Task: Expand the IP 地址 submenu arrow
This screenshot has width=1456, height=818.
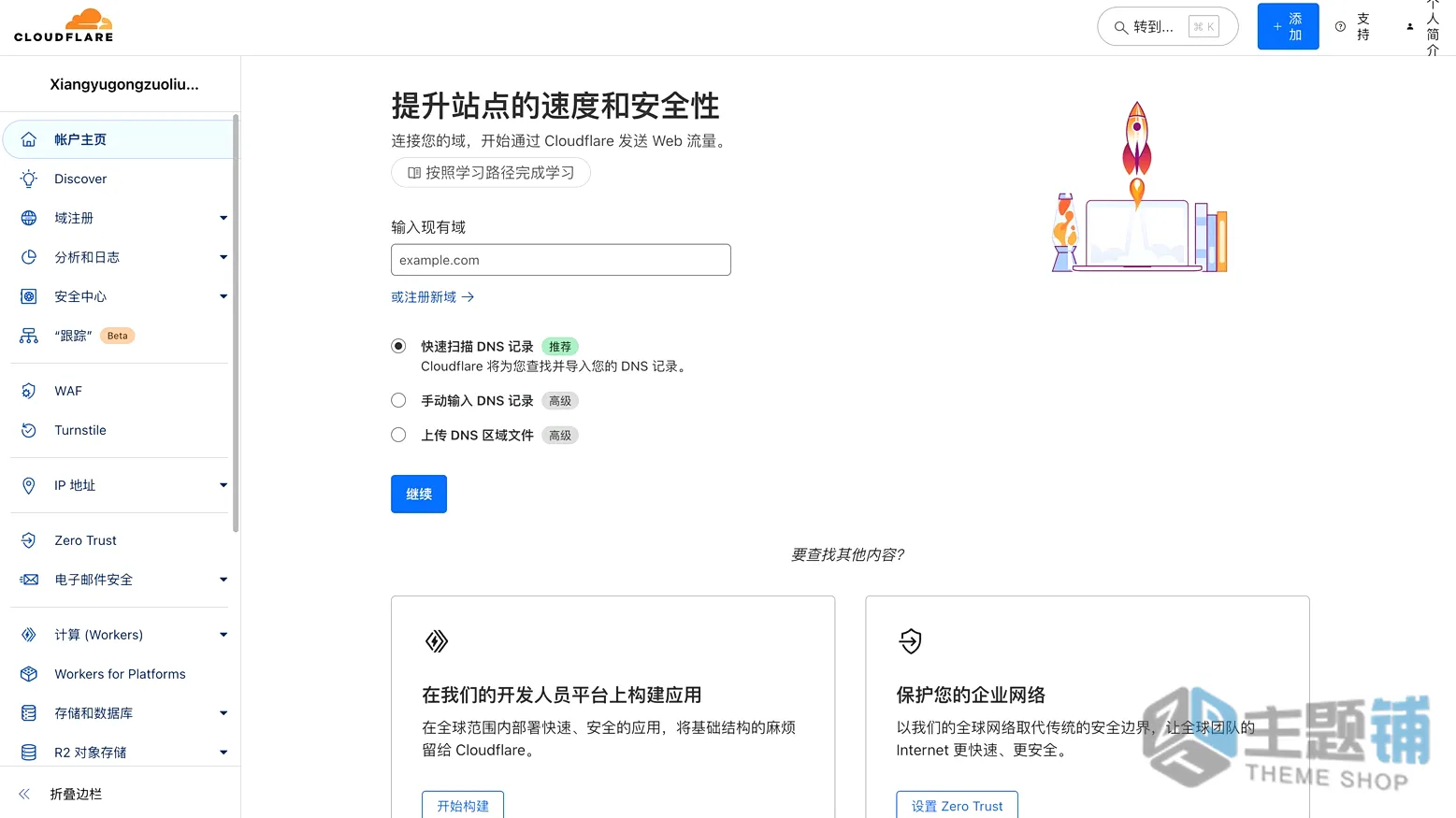Action: 223,485
